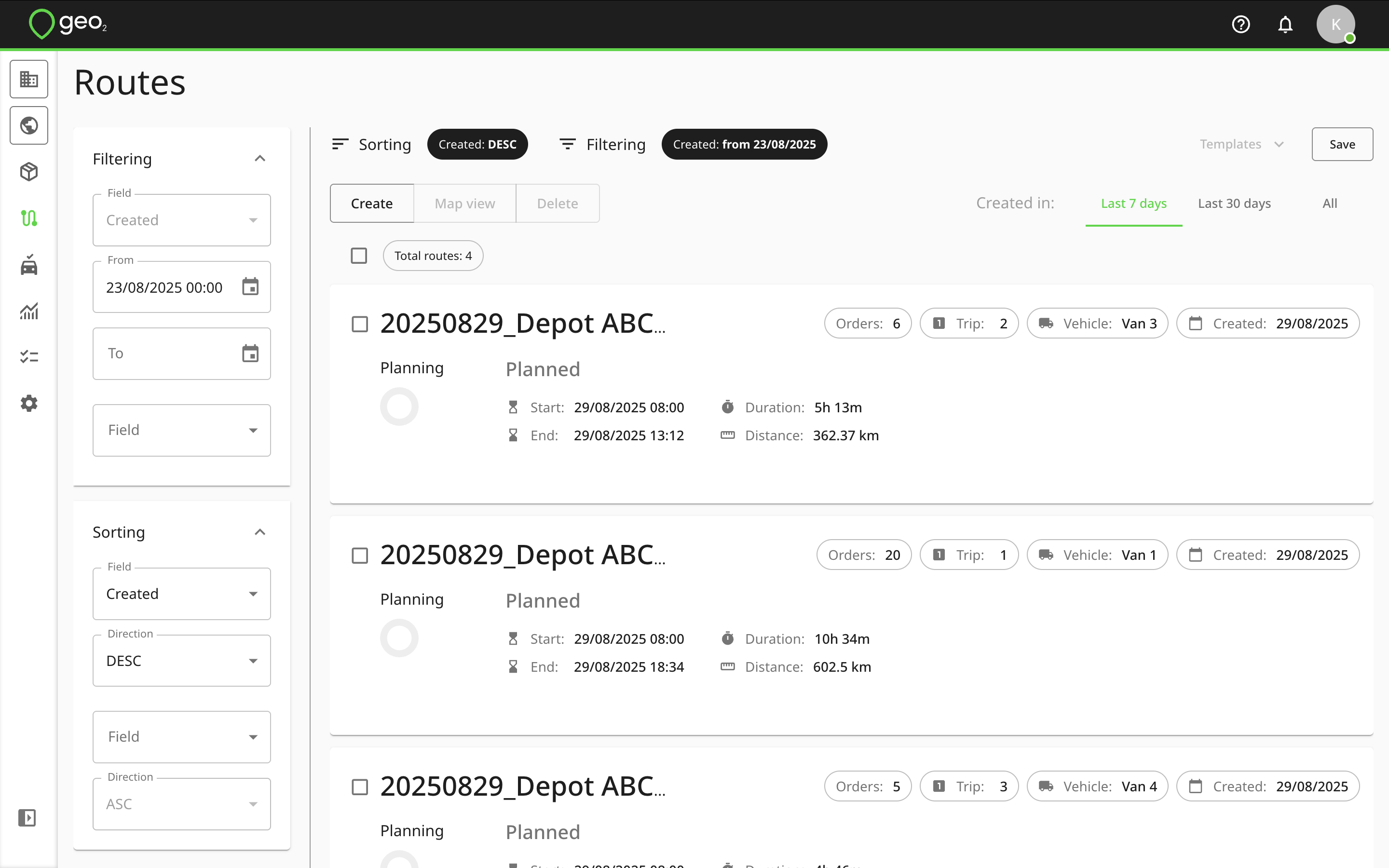The height and width of the screenshot is (868, 1389).
Task: Open the From date calendar picker
Action: pos(250,286)
